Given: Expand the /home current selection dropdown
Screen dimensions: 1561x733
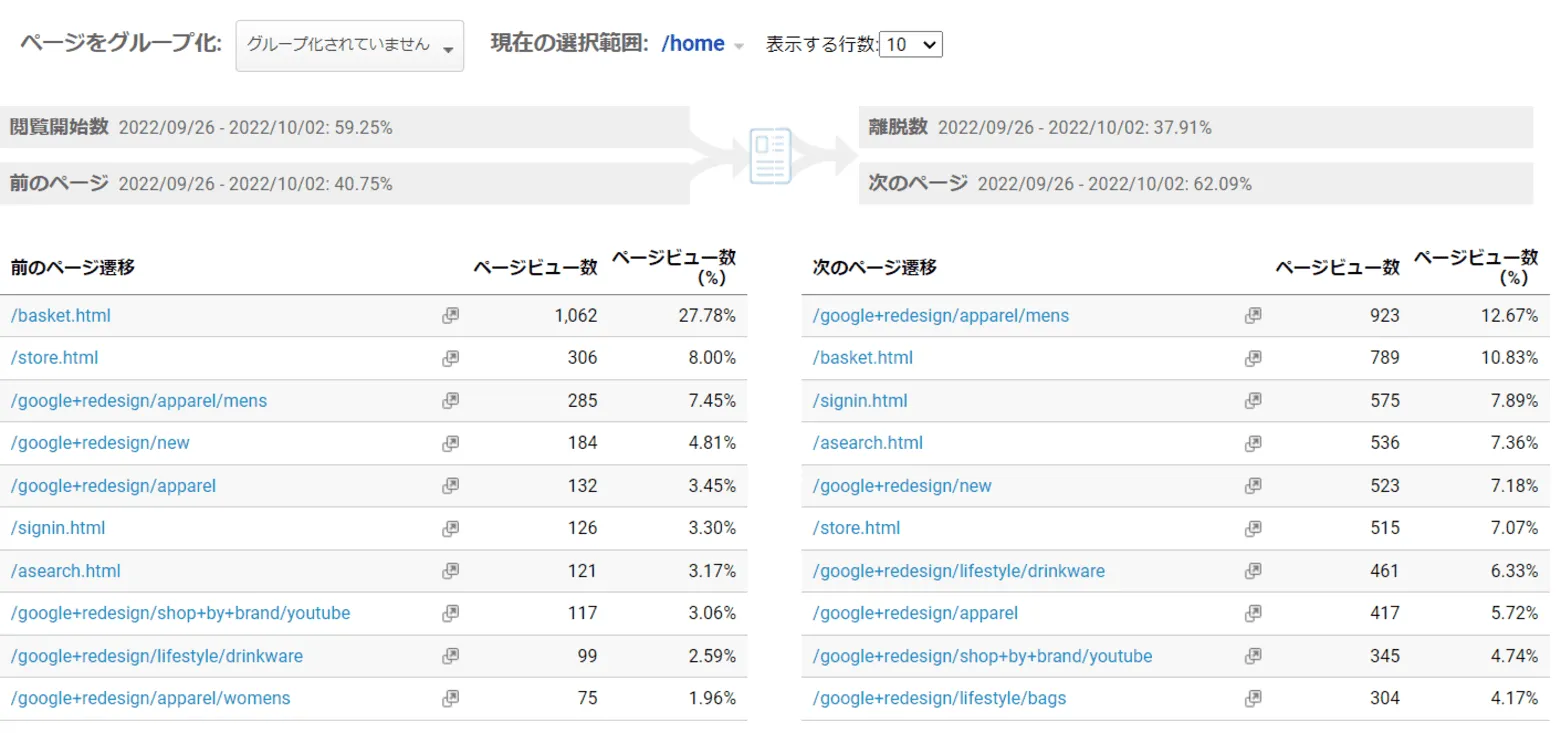Looking at the screenshot, I should [x=702, y=45].
